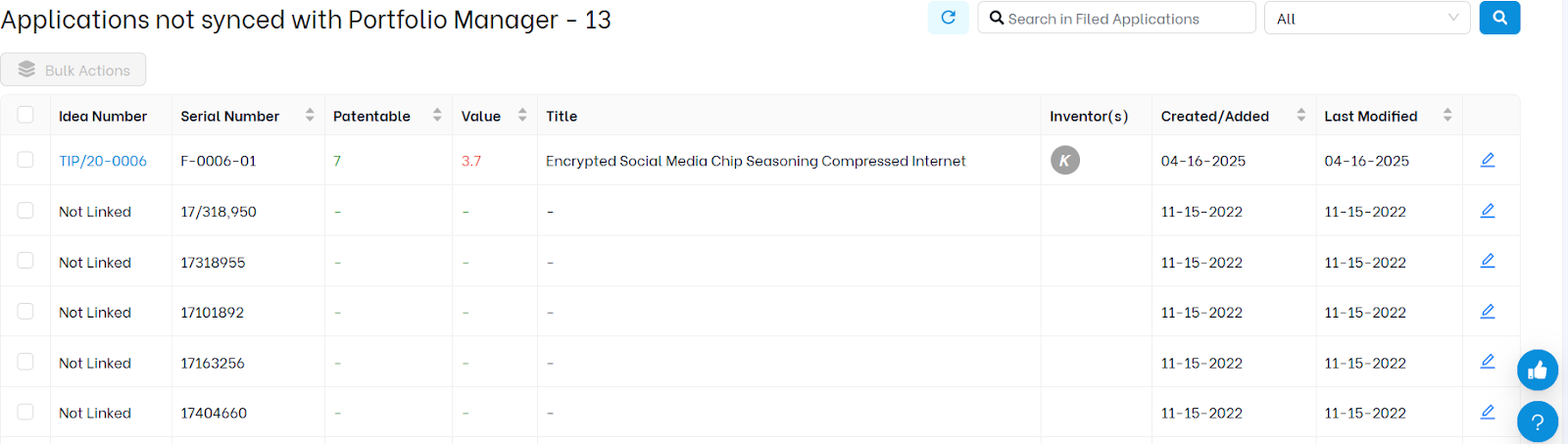The image size is (1568, 444).
Task: Edit the application with serial 17101892
Action: [1487, 312]
